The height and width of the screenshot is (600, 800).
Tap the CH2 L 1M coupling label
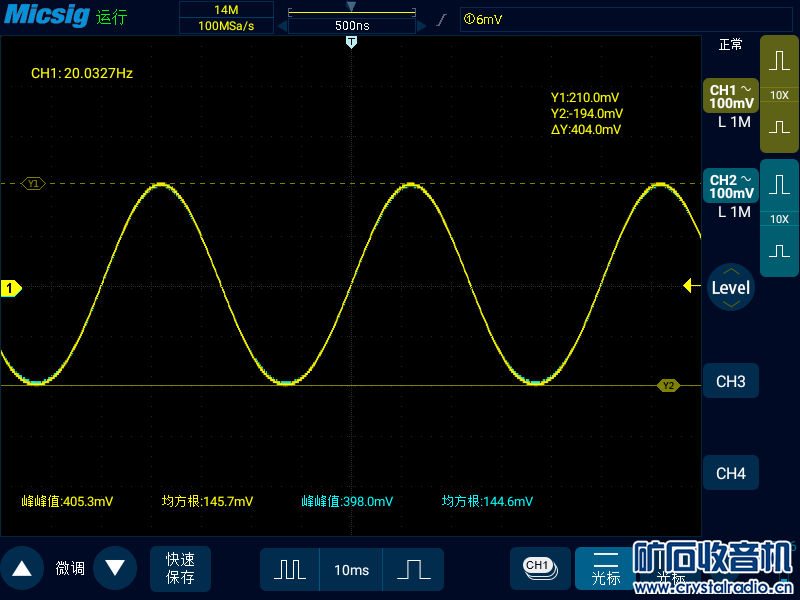[734, 212]
